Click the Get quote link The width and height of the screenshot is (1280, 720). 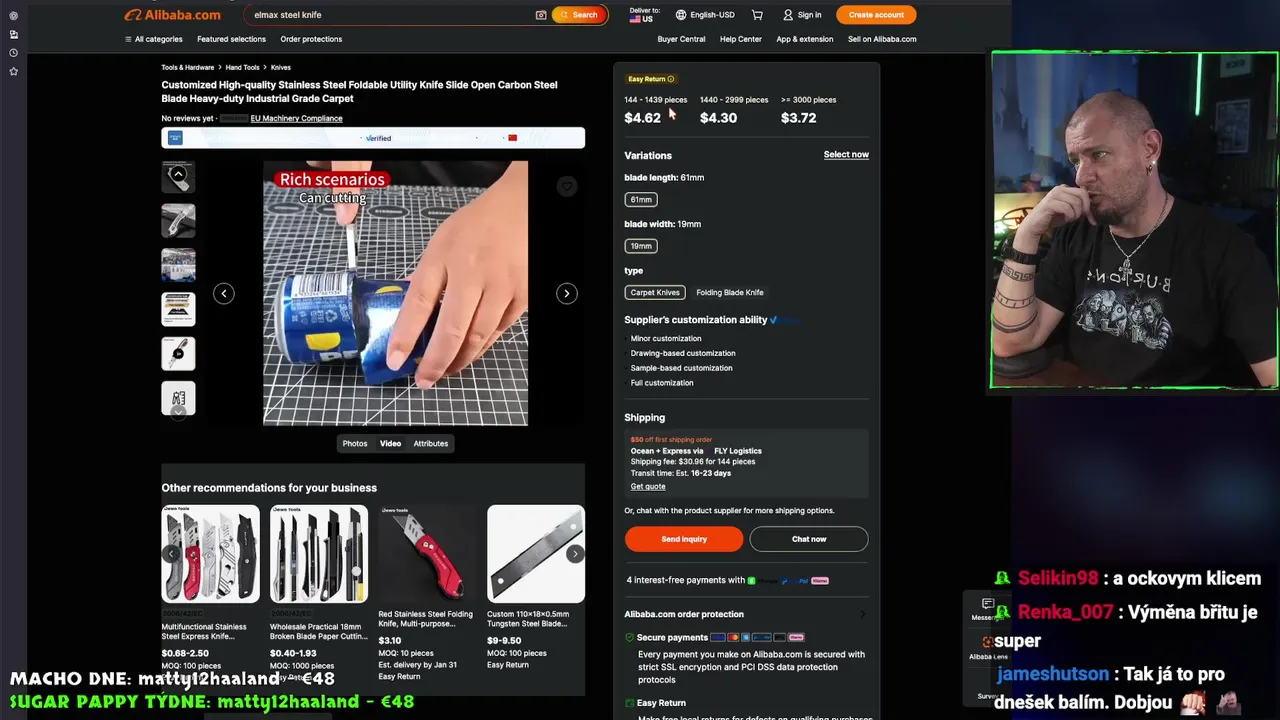[x=648, y=487]
